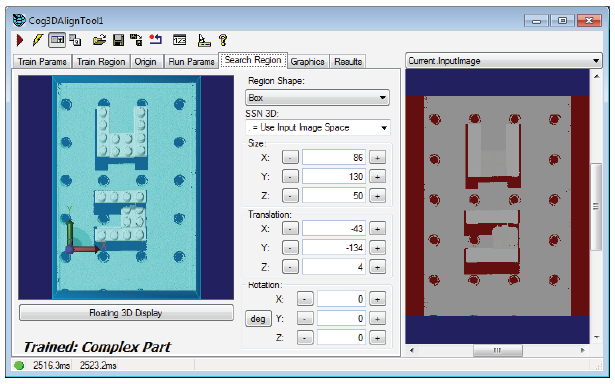Run the tool with red play icon
This screenshot has height=384, width=615.
pyautogui.click(x=20, y=40)
